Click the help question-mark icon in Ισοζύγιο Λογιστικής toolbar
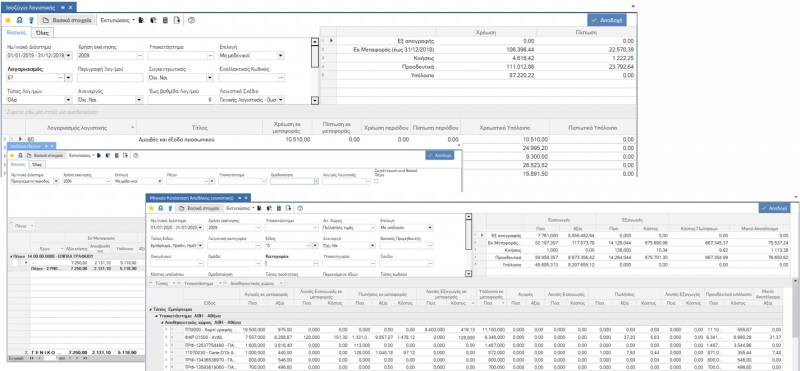The image size is (800, 371). (191, 20)
